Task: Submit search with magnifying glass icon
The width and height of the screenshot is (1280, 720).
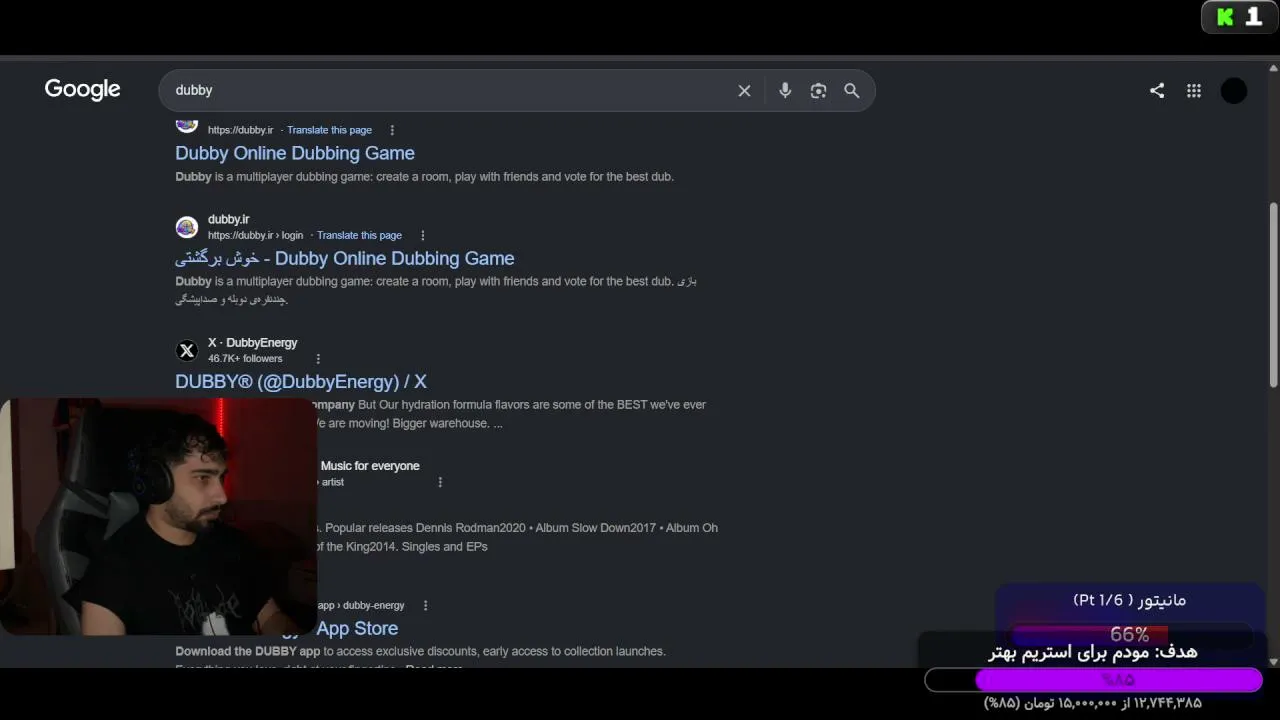Action: (852, 91)
